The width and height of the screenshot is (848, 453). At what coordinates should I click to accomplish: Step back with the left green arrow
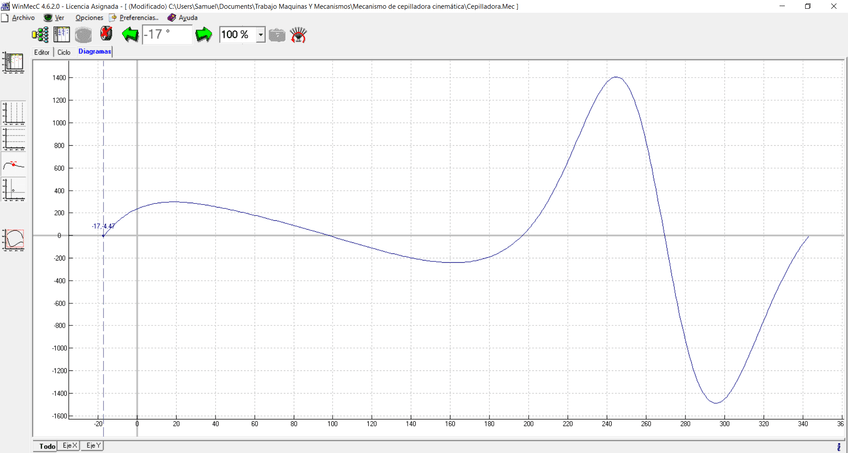pyautogui.click(x=130, y=34)
